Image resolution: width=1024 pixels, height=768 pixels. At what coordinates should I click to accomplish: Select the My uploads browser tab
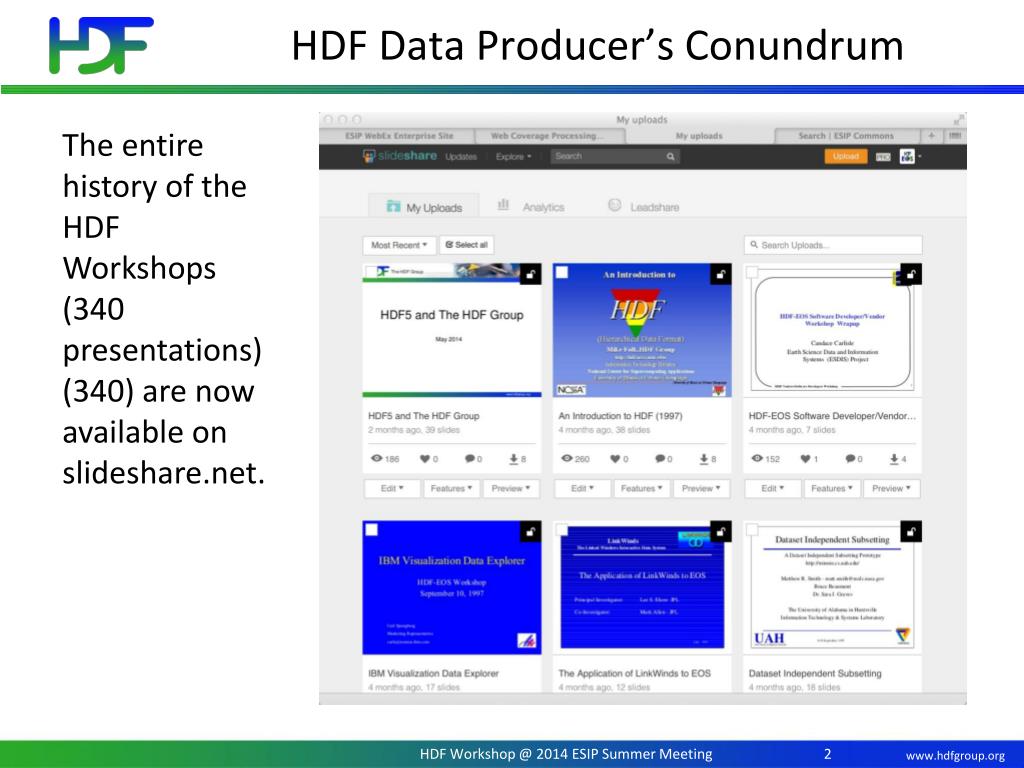[x=699, y=136]
